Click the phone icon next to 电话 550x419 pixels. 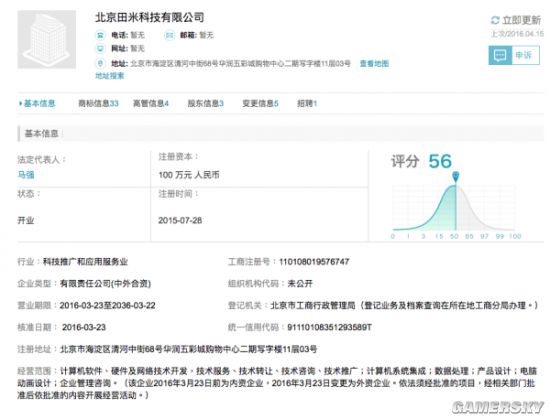coord(100,35)
